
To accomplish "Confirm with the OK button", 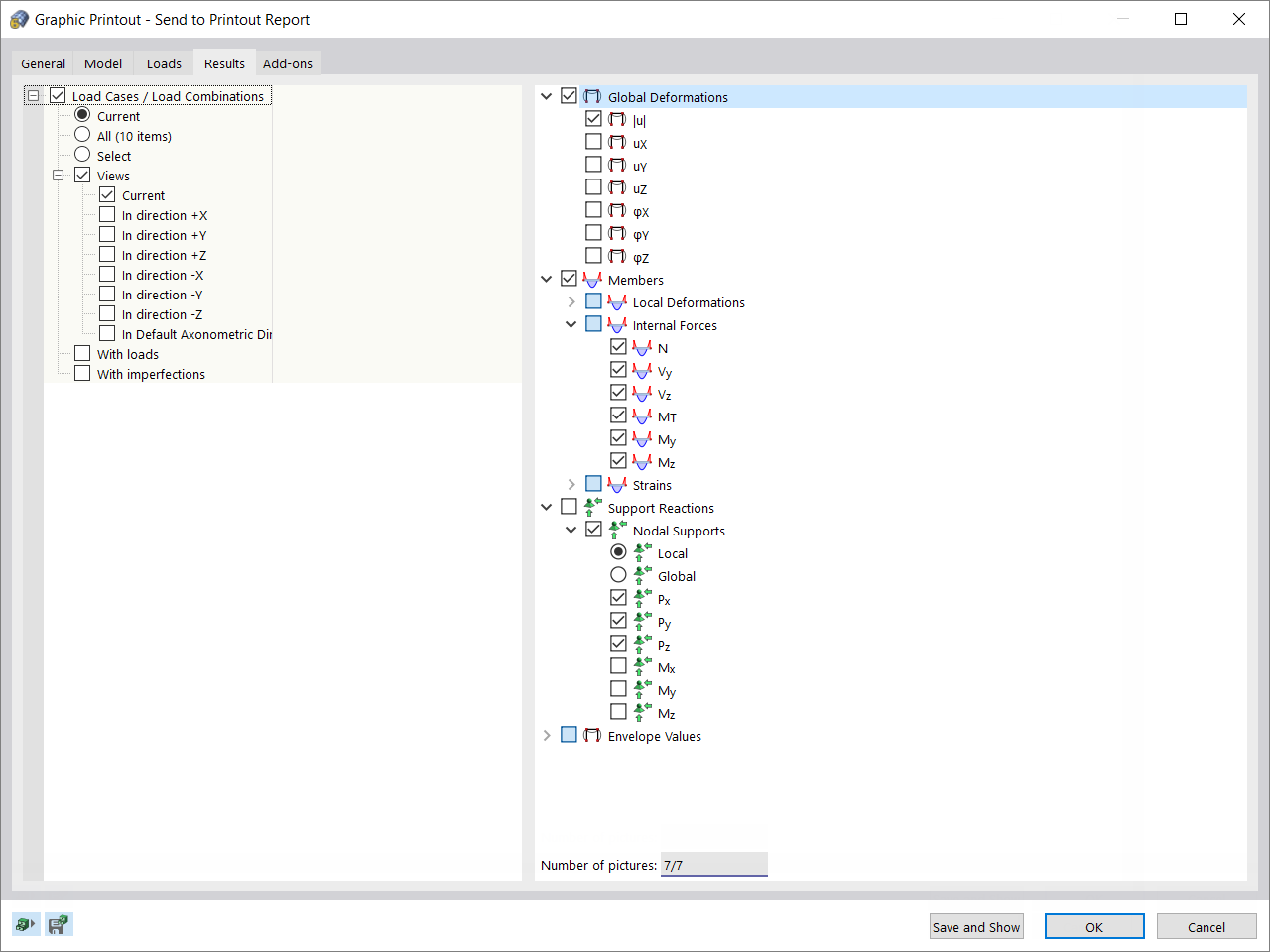I will coord(1094,927).
